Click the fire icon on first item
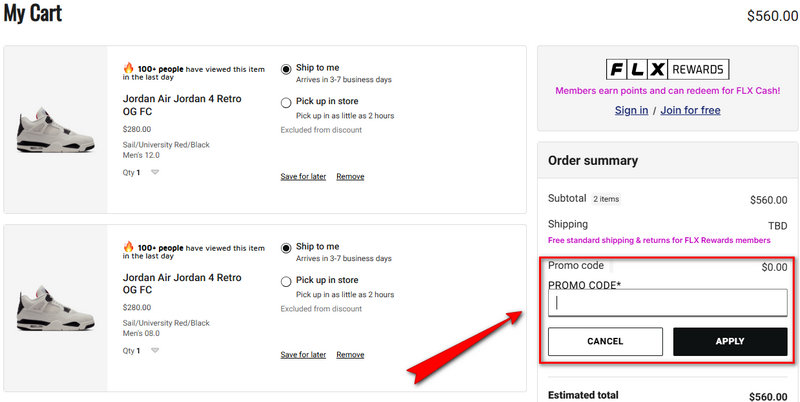Image resolution: width=800 pixels, height=402 pixels. [128, 69]
